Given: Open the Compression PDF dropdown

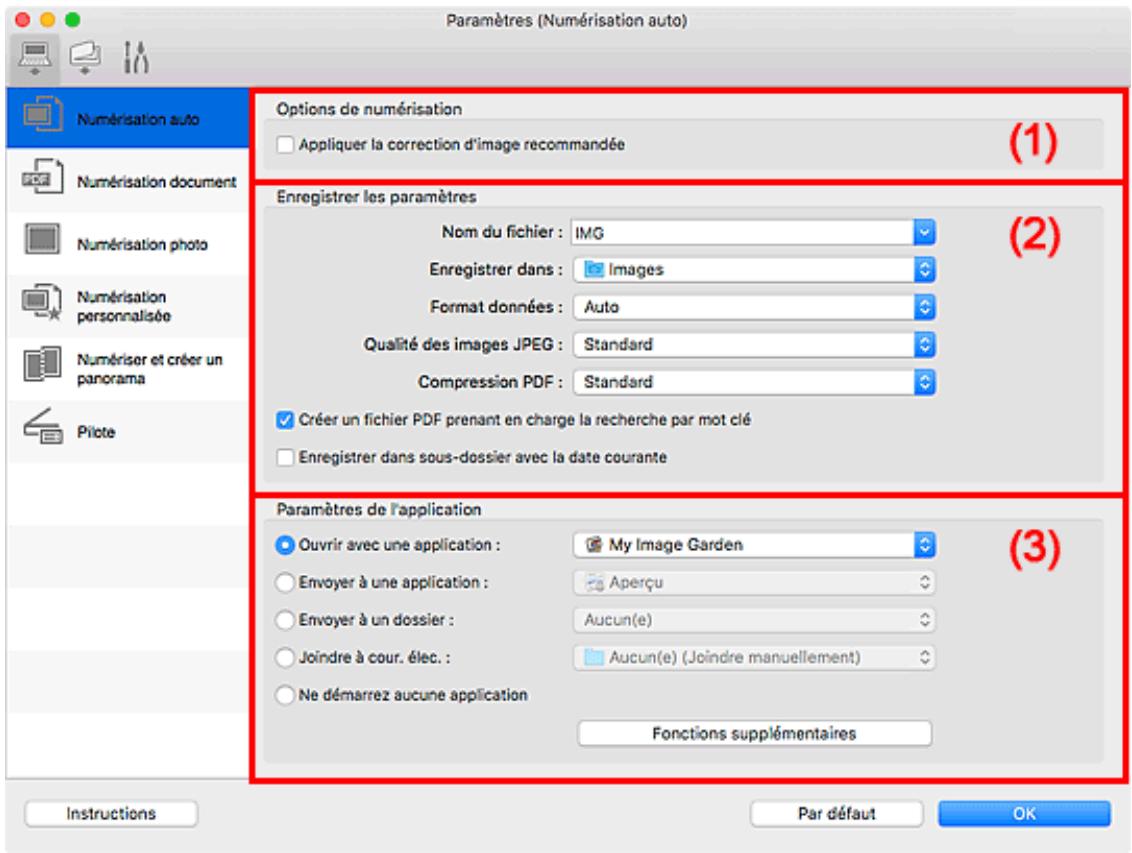Looking at the screenshot, I should 754,382.
